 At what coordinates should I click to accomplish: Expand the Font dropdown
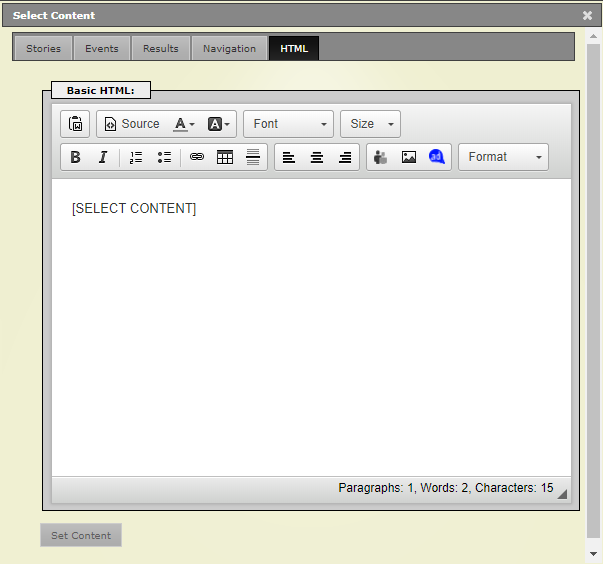coord(288,124)
